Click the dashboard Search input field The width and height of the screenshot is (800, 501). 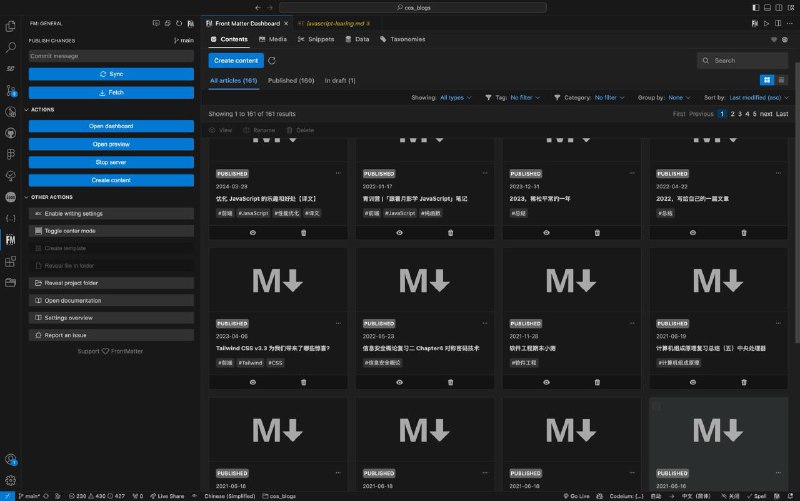742,60
